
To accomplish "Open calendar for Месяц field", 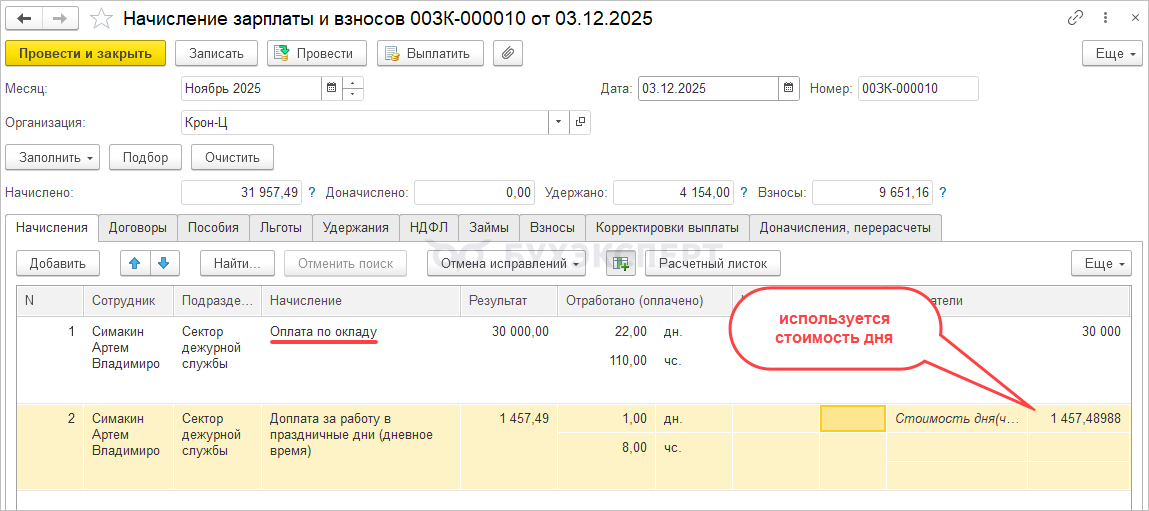I will pyautogui.click(x=331, y=88).
